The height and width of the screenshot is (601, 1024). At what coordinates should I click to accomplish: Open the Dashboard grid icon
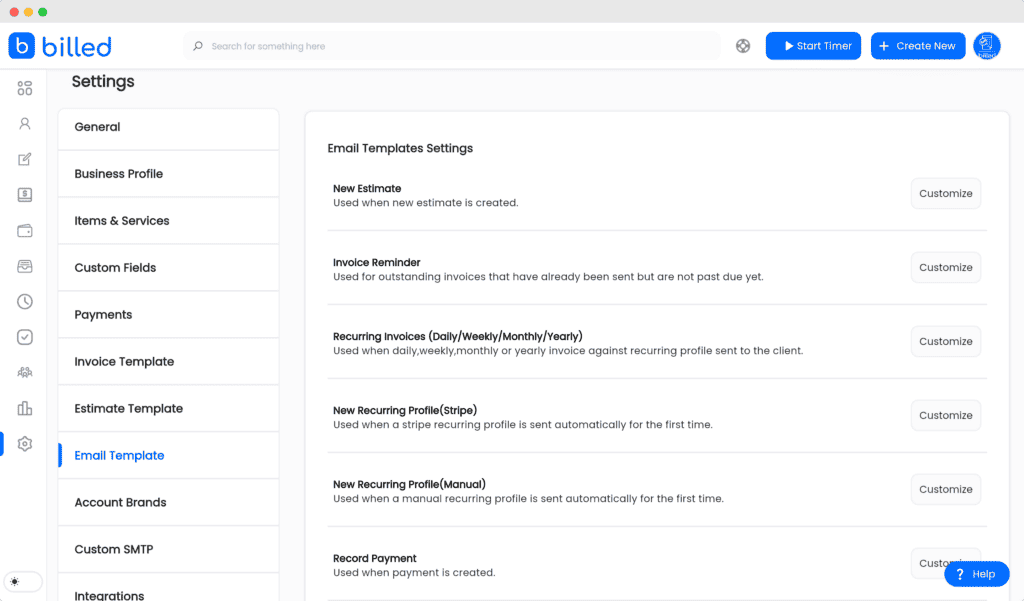pyautogui.click(x=24, y=87)
